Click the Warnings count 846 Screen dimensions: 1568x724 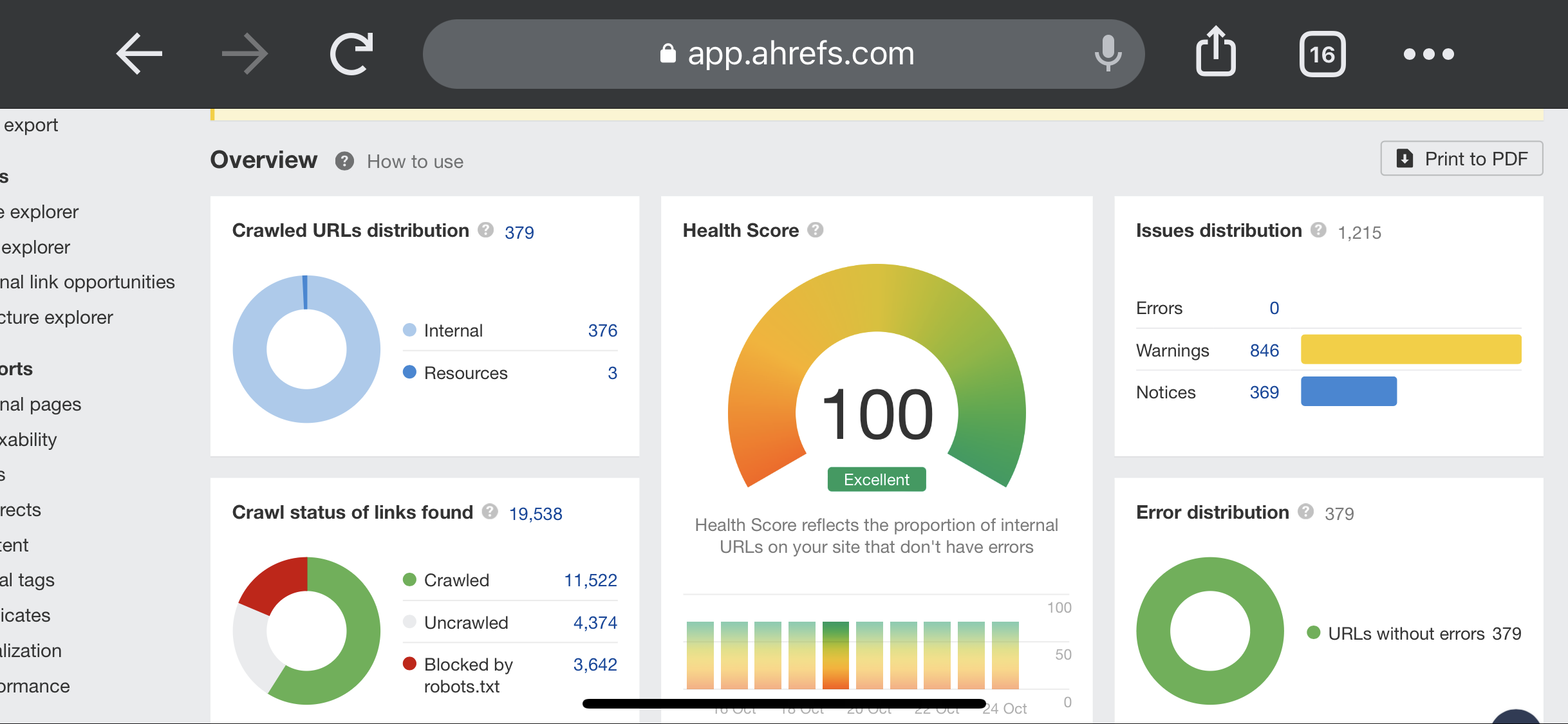[x=1264, y=351]
